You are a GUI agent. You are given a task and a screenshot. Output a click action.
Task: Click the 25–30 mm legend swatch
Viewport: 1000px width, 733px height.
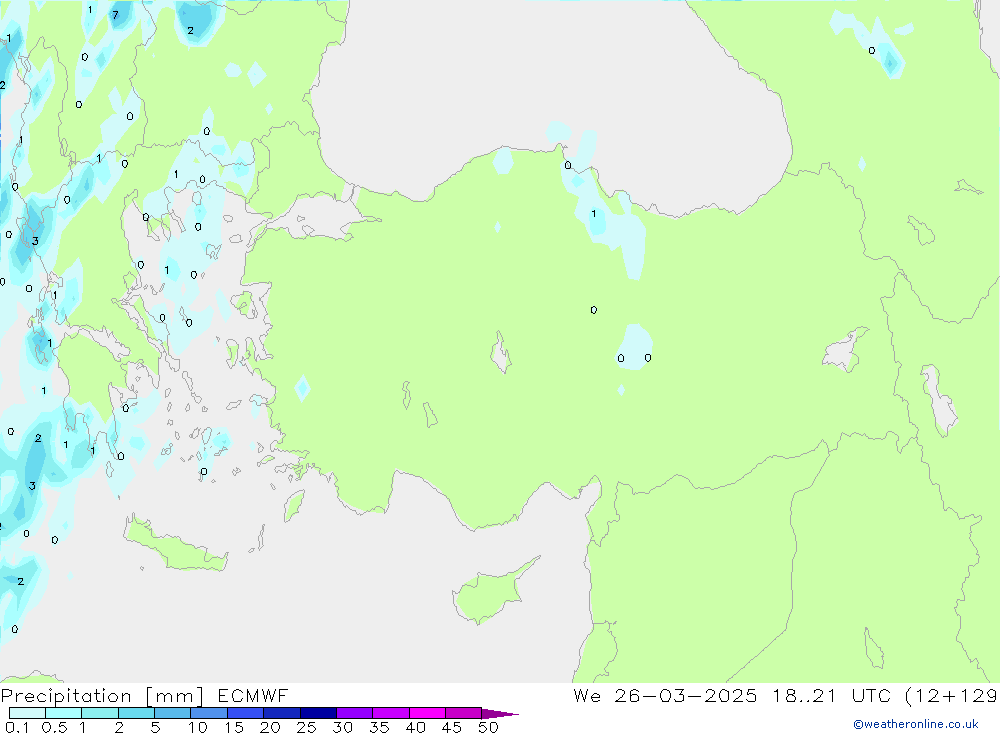coord(318,713)
